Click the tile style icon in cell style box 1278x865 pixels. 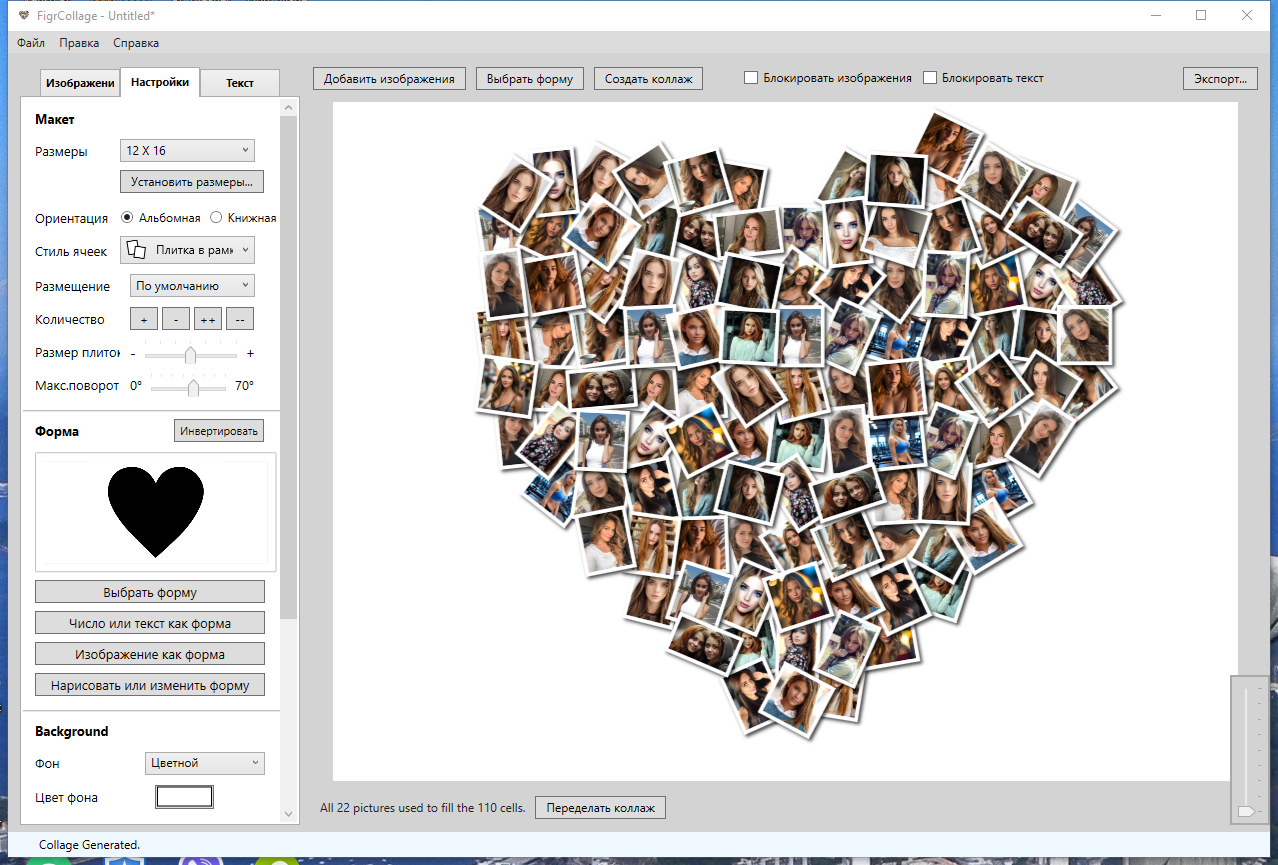point(136,251)
